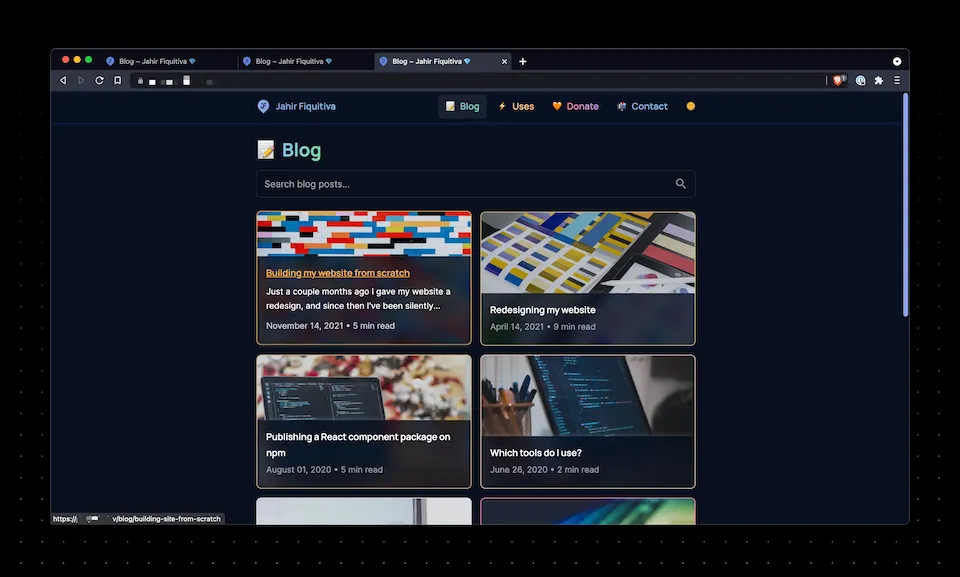960x577 pixels.
Task: Expand the tab list dropdown at top right
Action: tap(897, 61)
